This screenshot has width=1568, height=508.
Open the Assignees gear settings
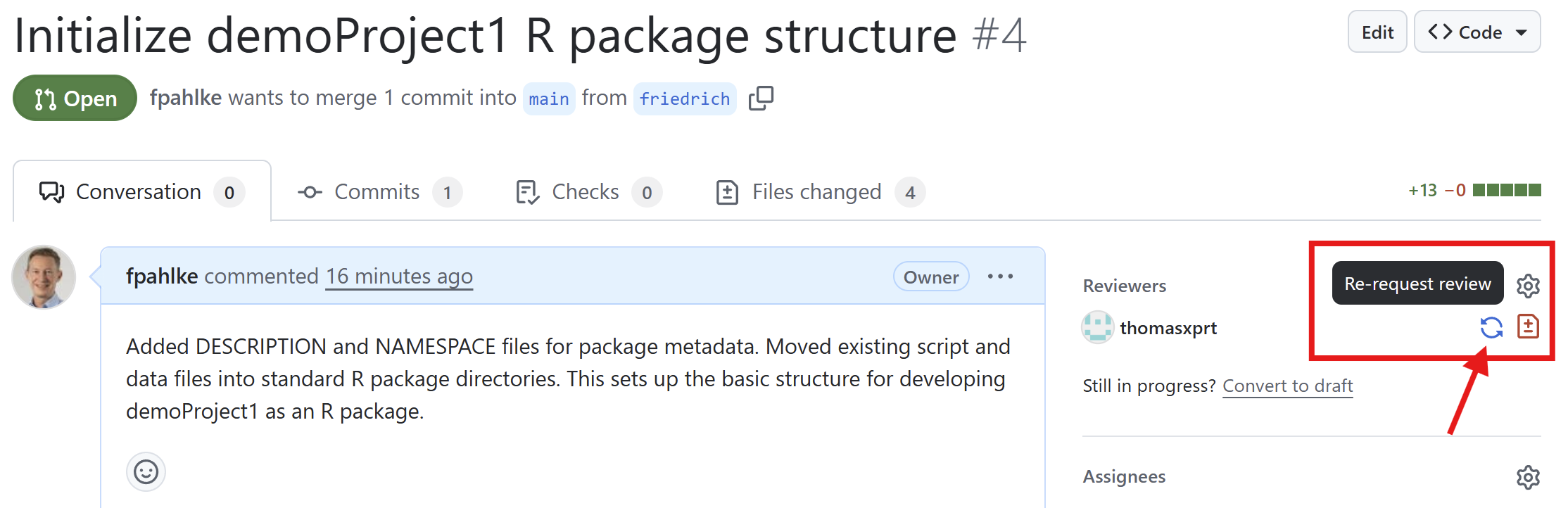pyautogui.click(x=1528, y=477)
